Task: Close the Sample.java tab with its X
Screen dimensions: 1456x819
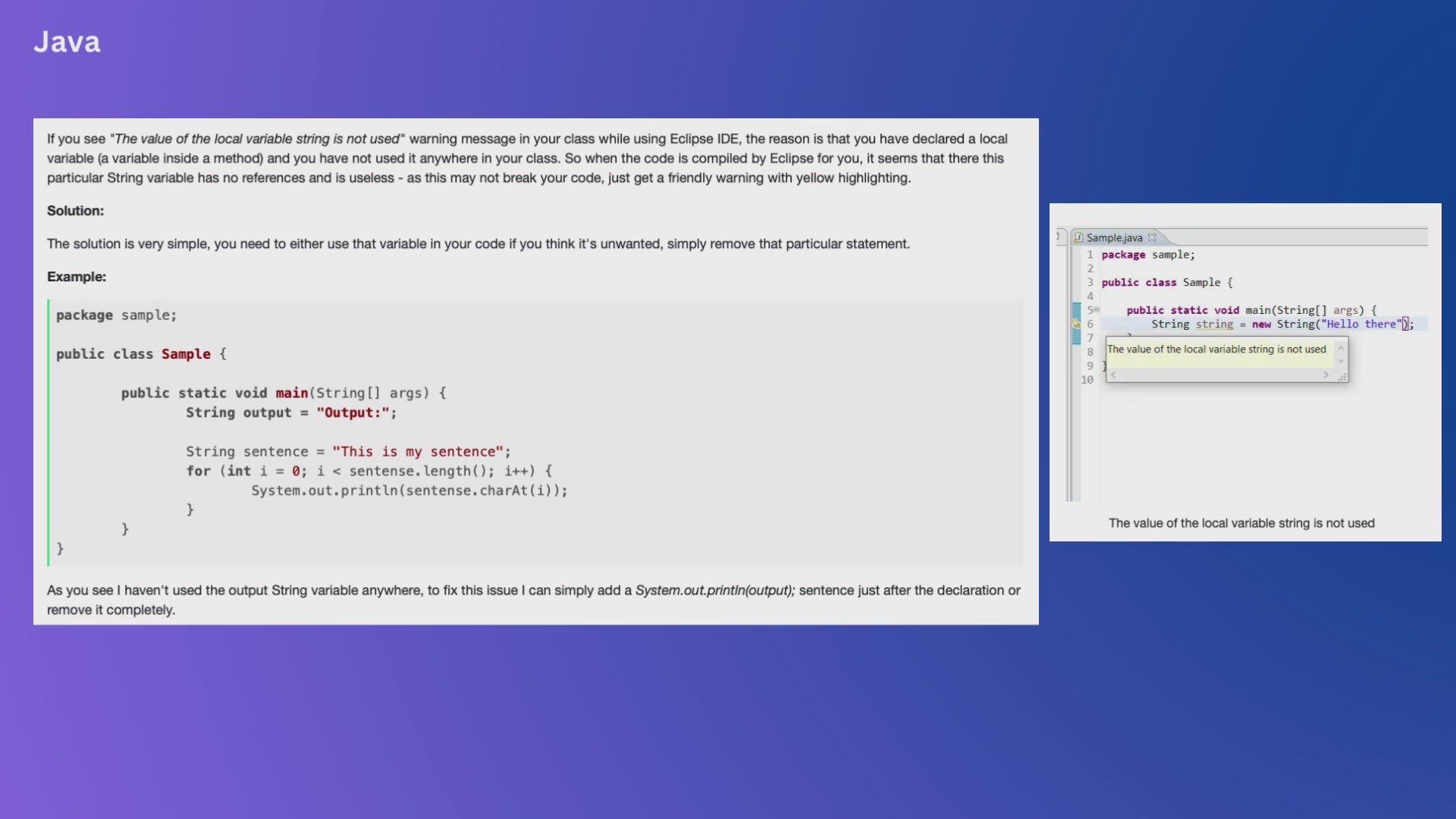Action: pos(1152,237)
